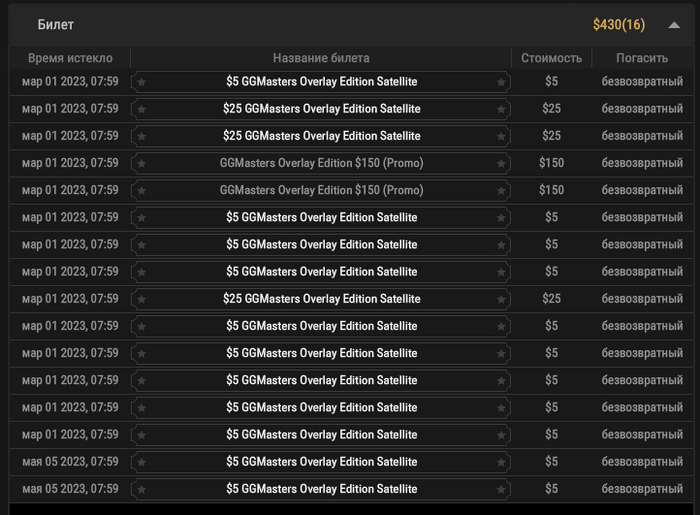700x515 pixels.
Task: Click безвозвратный in the first Promo ticket row
Action: point(642,163)
